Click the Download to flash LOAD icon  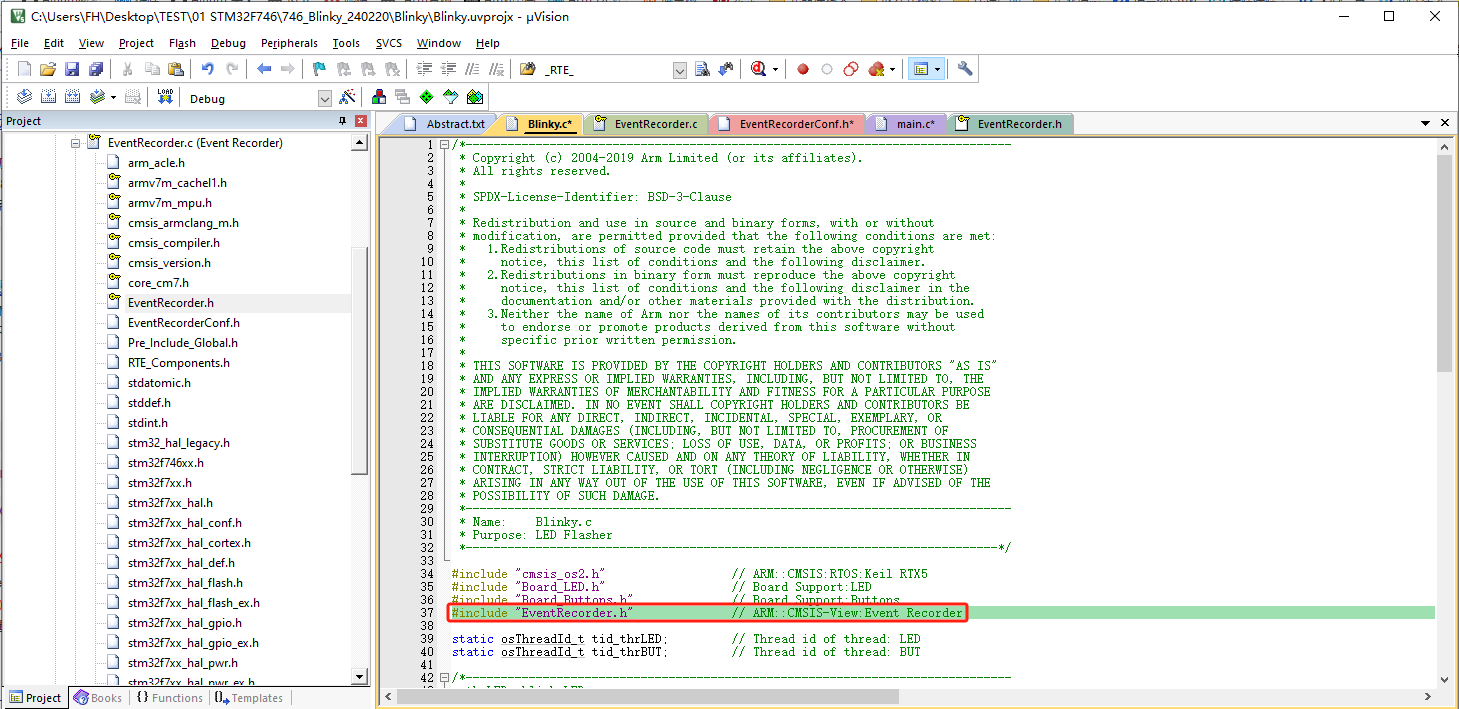[165, 97]
